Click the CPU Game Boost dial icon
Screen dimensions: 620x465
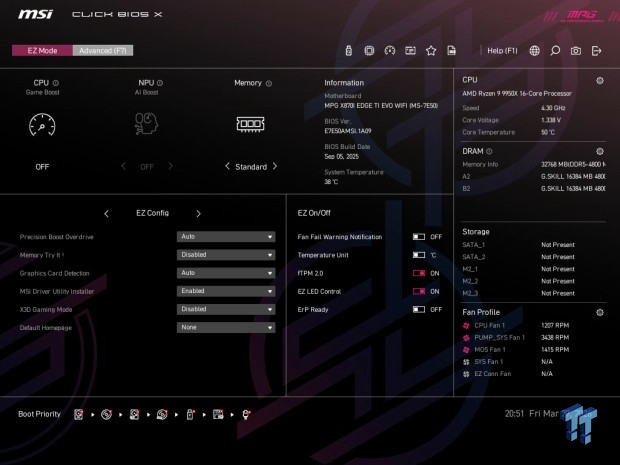pos(42,125)
